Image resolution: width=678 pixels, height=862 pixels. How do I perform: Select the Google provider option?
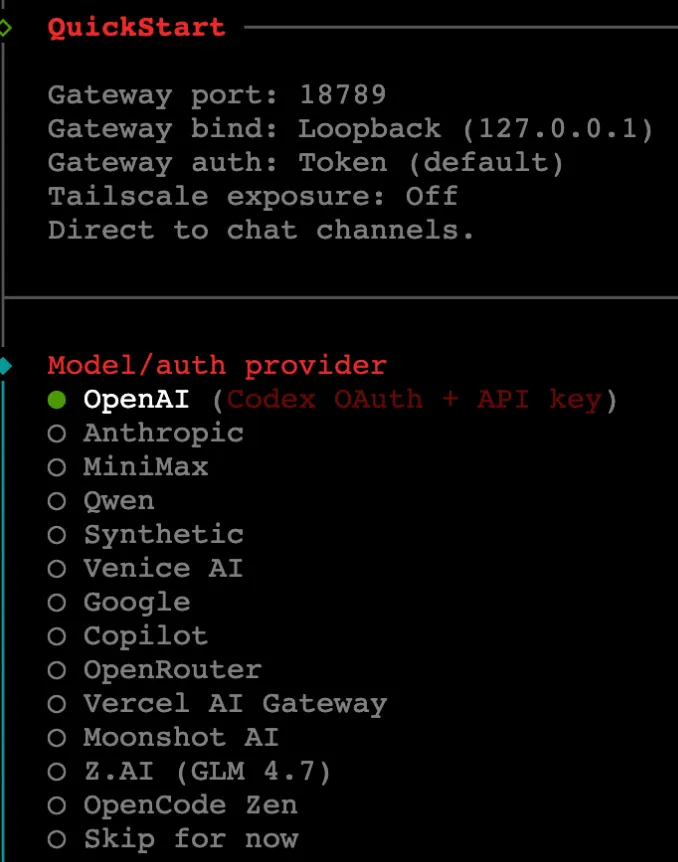click(x=57, y=603)
